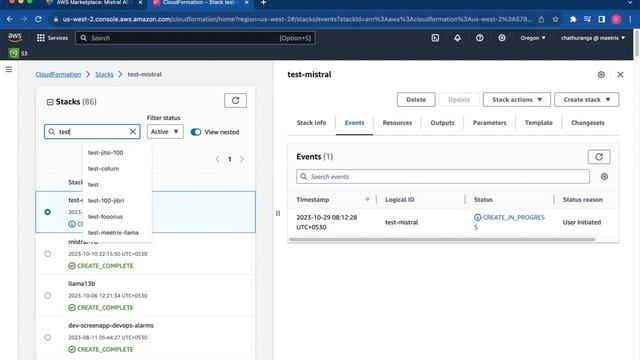
Task: Toggle the View nested switch
Action: 196,132
